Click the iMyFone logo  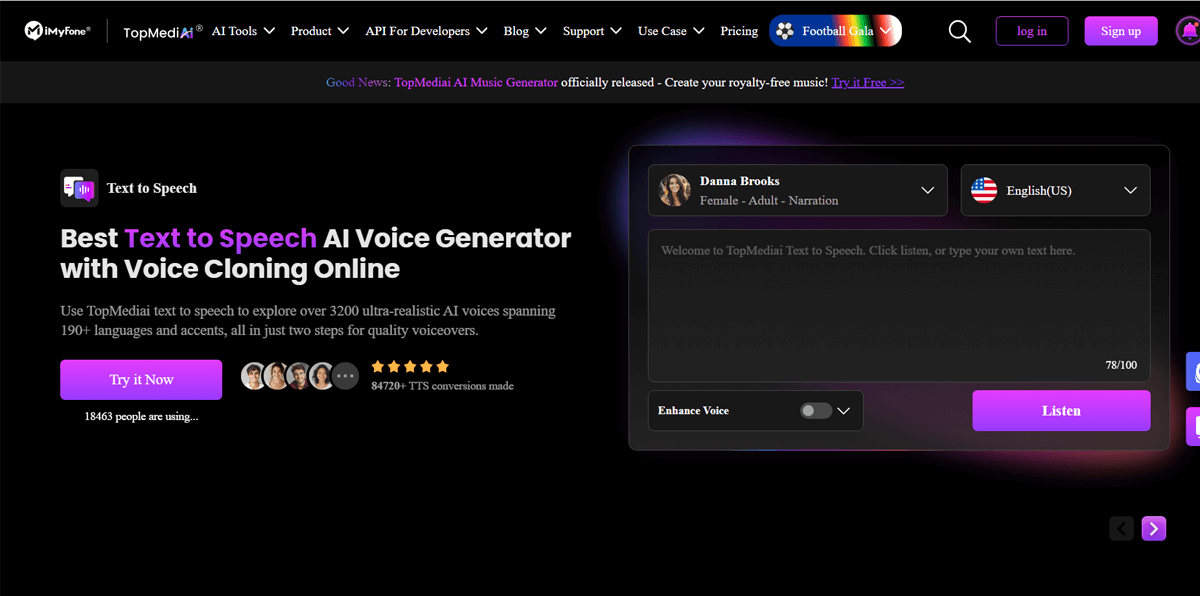tap(58, 31)
